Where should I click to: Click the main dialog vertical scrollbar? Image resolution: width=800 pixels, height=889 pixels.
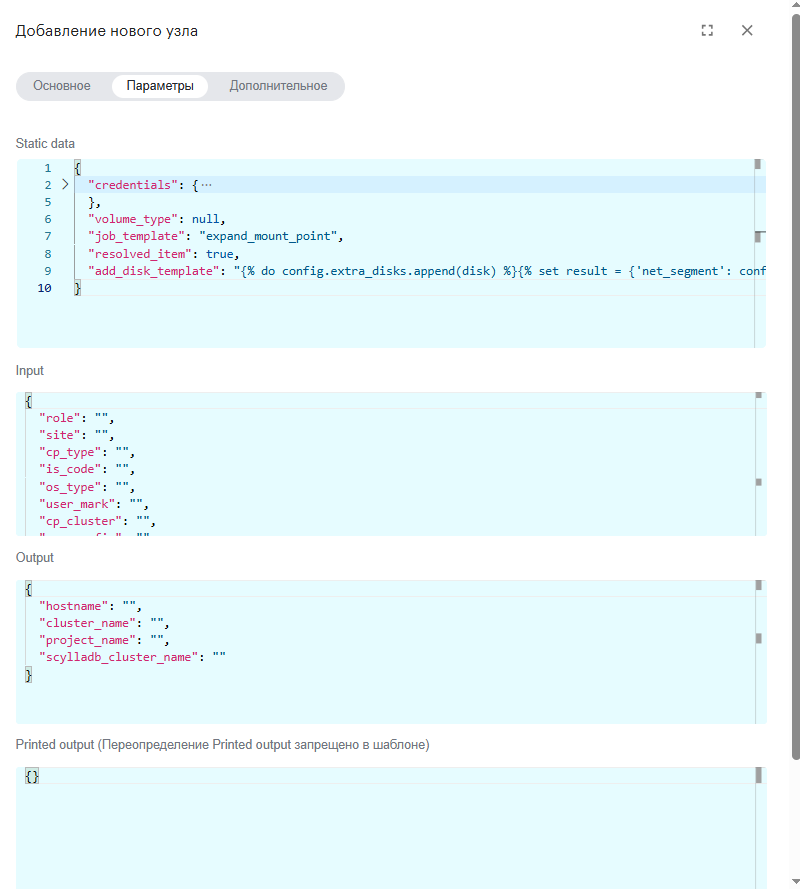(x=795, y=386)
